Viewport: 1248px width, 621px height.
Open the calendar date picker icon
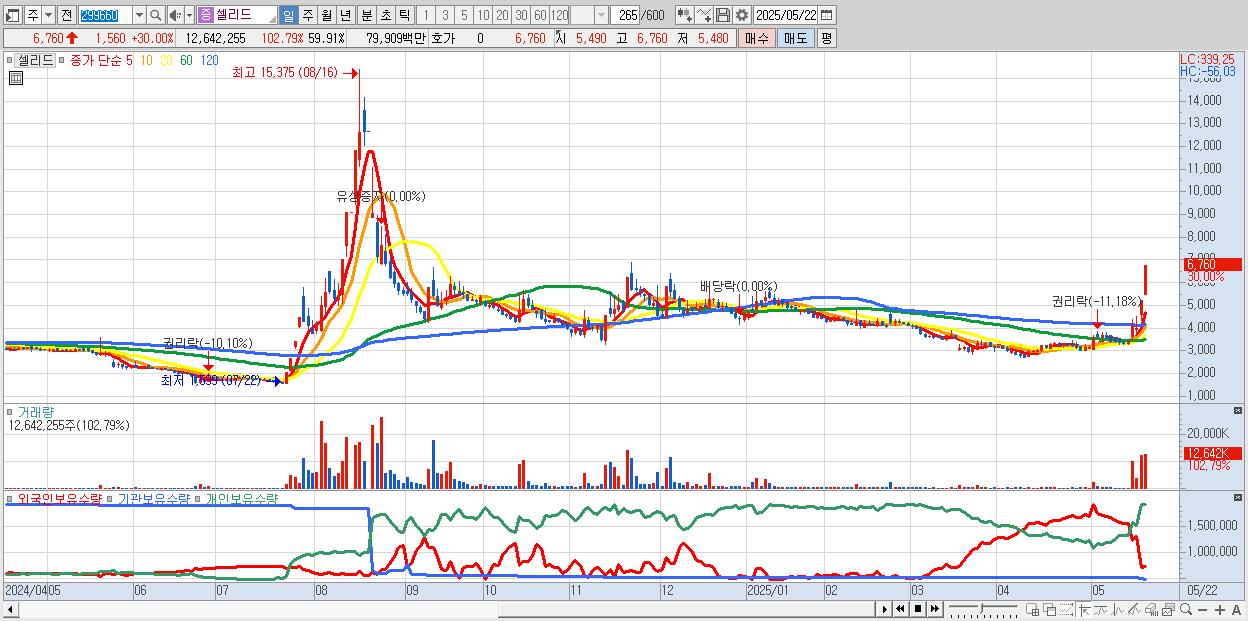click(827, 15)
